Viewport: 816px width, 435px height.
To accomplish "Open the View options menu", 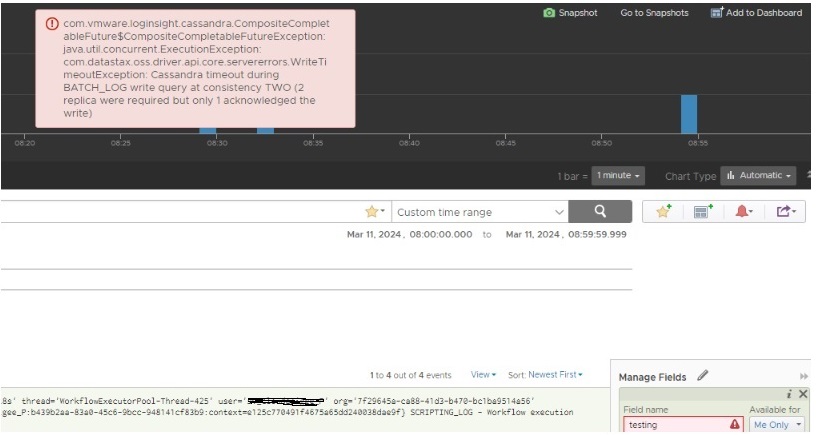I will tap(483, 375).
